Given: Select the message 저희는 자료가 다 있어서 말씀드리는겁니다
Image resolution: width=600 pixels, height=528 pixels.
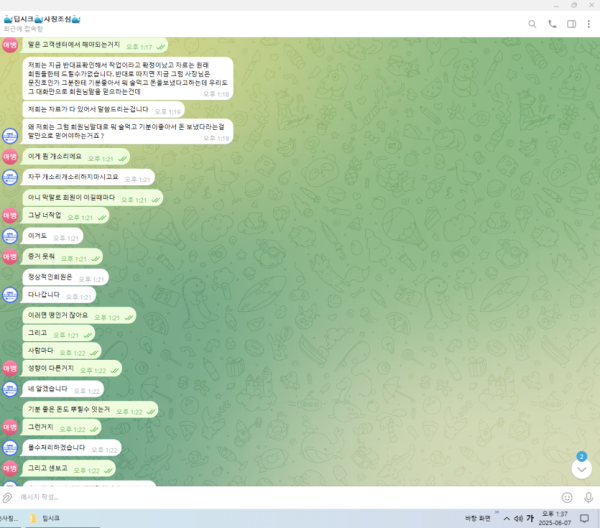Looking at the screenshot, I should point(103,109).
